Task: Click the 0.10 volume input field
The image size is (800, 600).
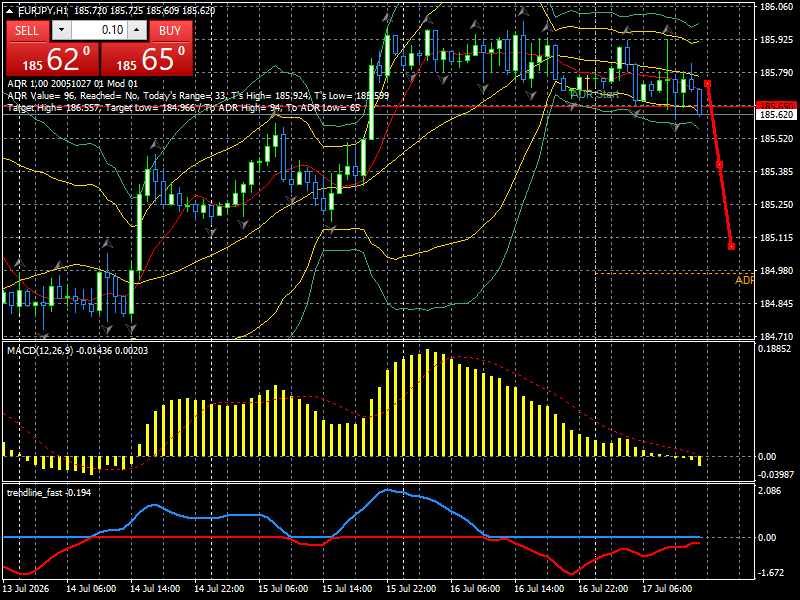Action: tap(99, 30)
